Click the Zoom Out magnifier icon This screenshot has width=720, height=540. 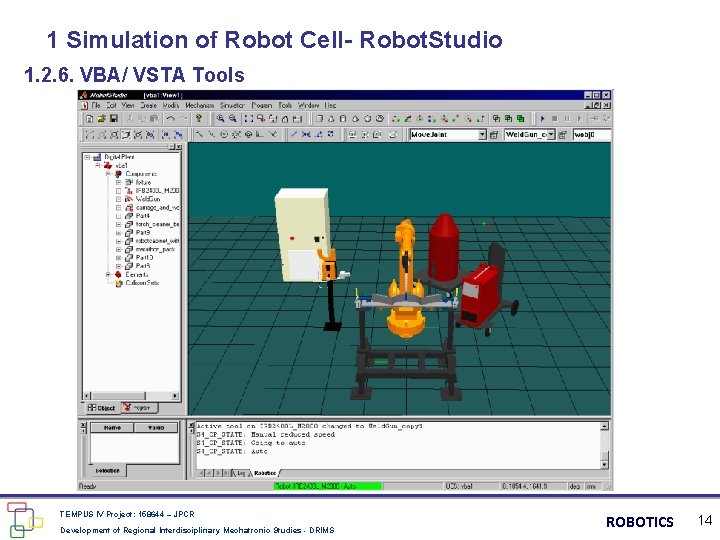(x=233, y=119)
